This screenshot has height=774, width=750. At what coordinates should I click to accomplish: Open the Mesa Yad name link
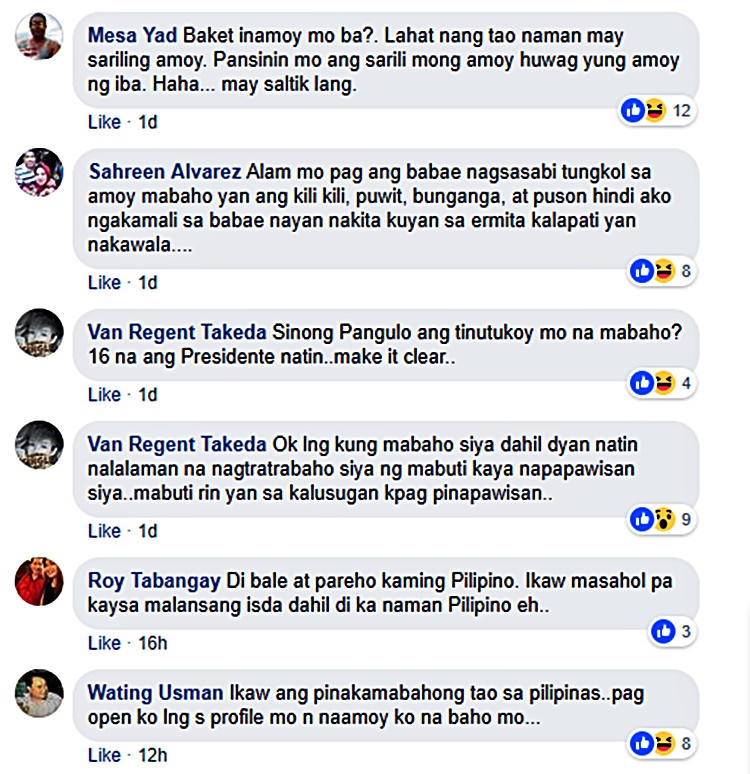(132, 36)
